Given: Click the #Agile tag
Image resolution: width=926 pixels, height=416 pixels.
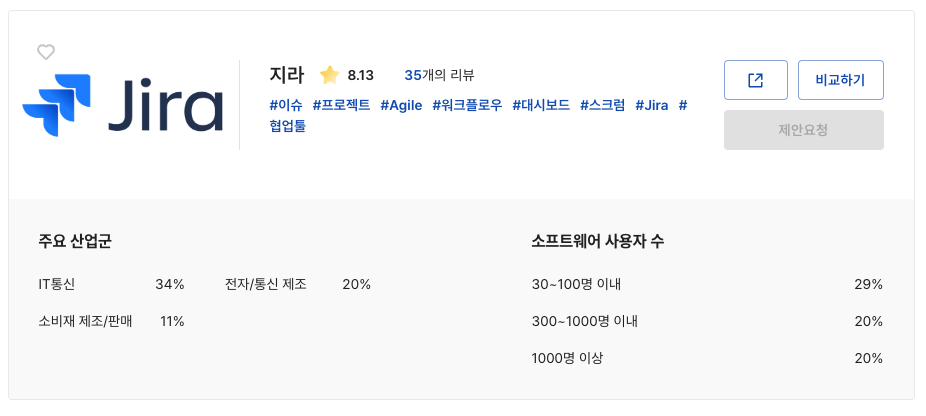Looking at the screenshot, I should [401, 105].
